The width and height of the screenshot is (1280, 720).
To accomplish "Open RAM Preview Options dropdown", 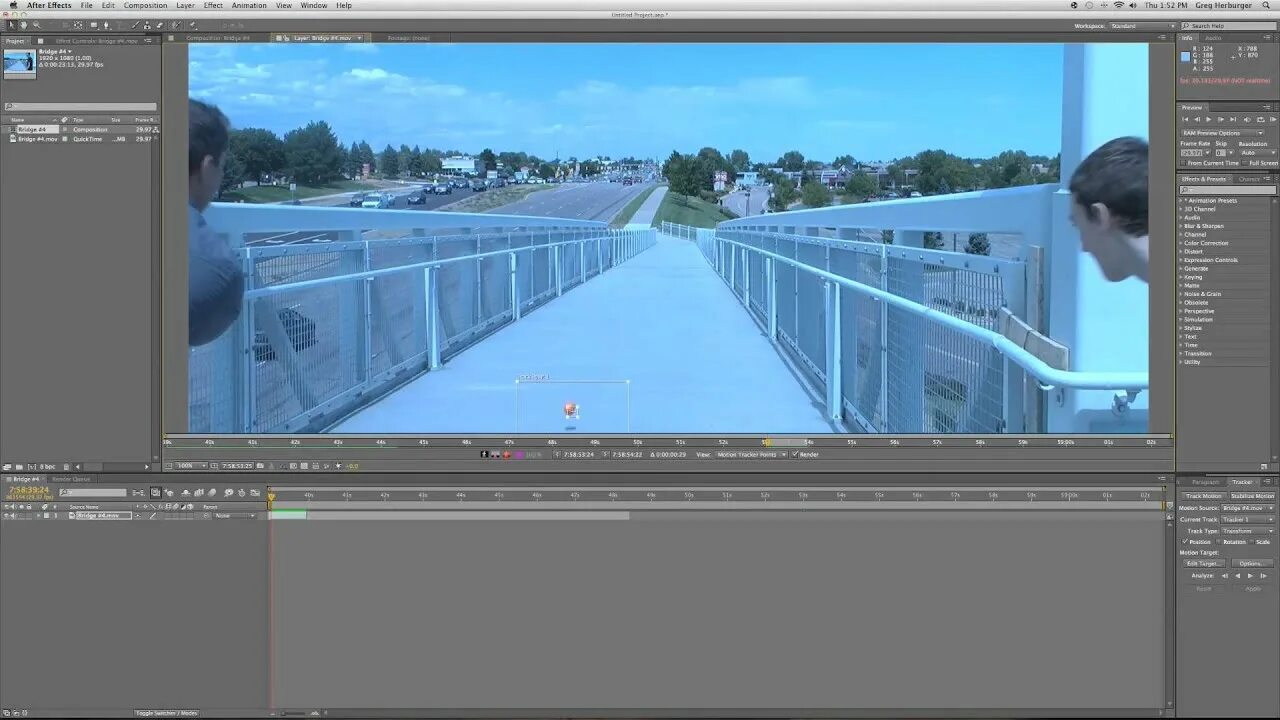I will tap(1222, 133).
